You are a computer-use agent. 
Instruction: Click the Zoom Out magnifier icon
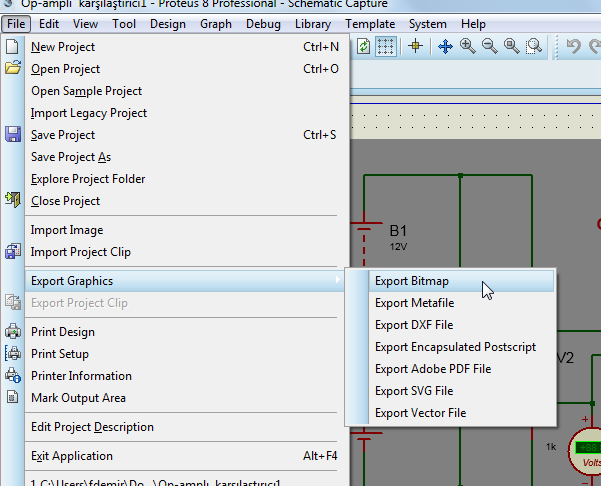pos(489,46)
